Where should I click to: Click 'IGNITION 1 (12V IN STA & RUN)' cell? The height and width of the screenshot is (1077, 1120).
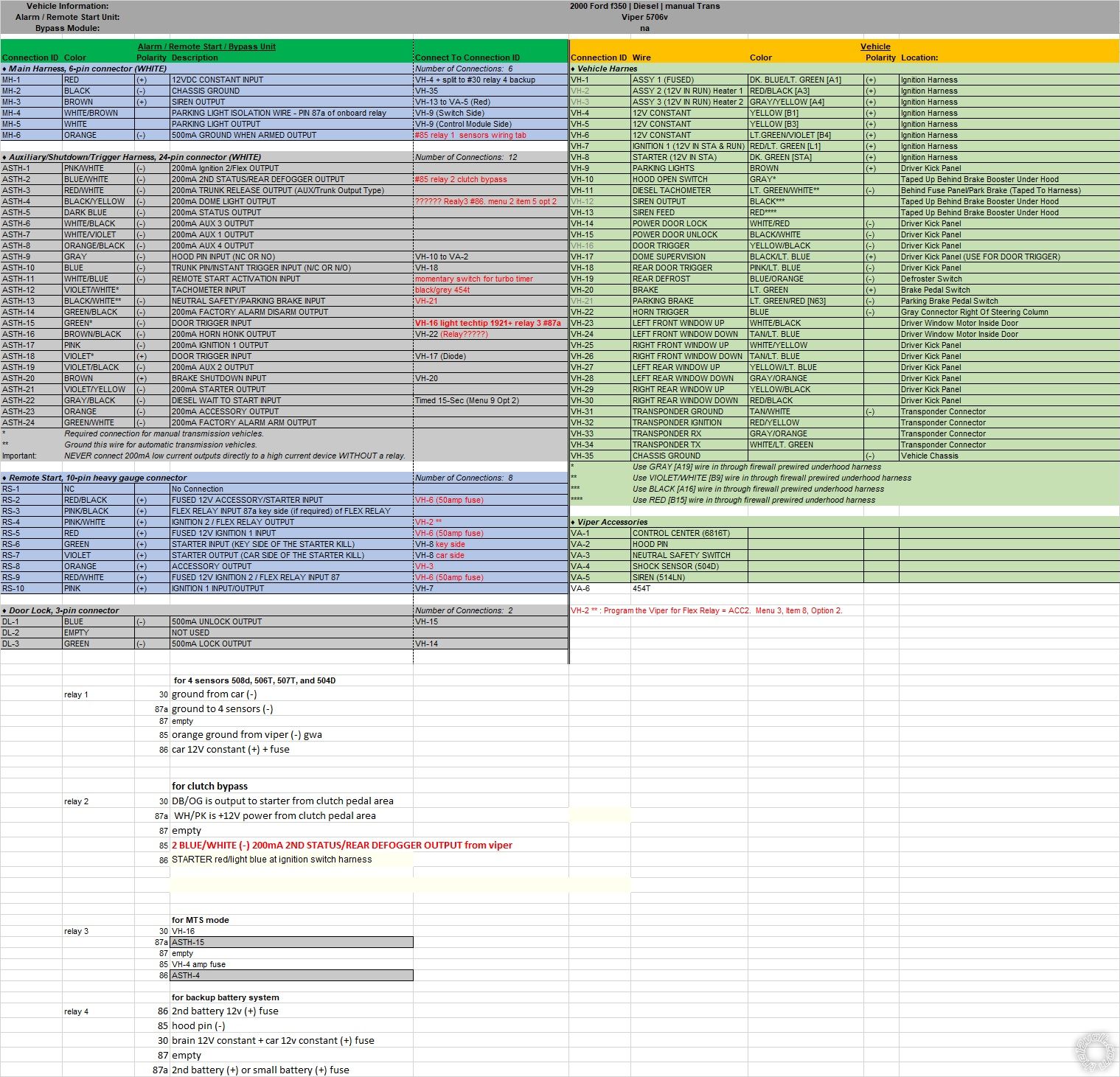(689, 146)
